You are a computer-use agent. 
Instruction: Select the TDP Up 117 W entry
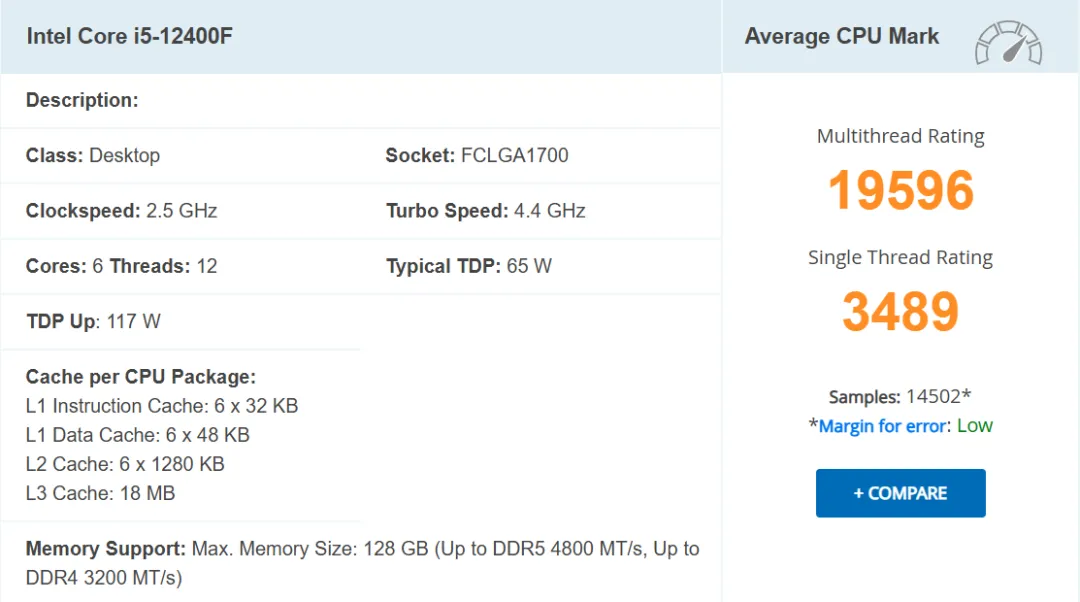[x=93, y=321]
